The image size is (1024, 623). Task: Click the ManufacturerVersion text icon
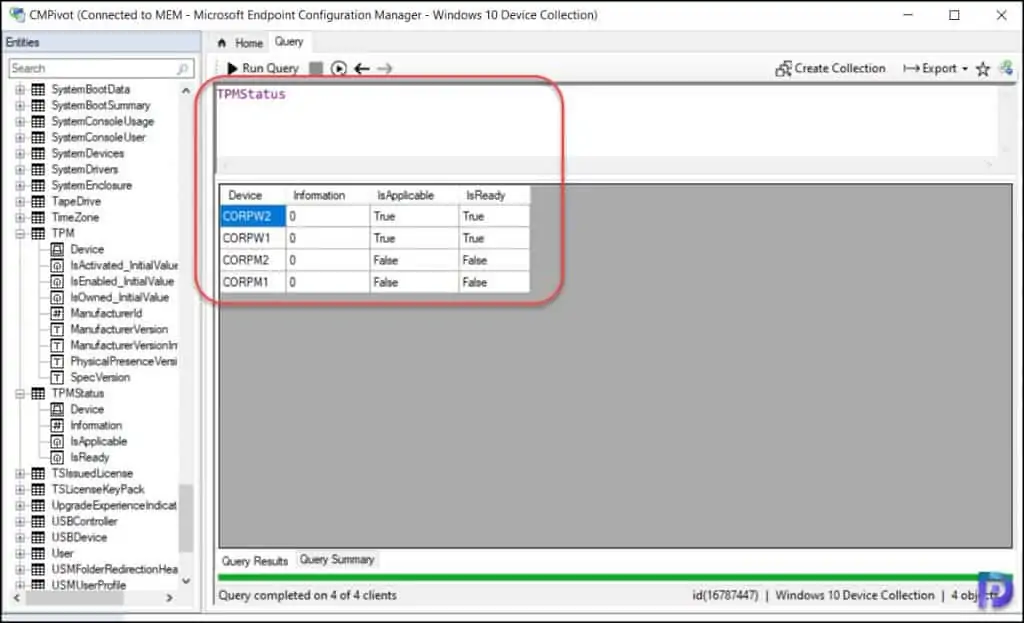tap(57, 329)
